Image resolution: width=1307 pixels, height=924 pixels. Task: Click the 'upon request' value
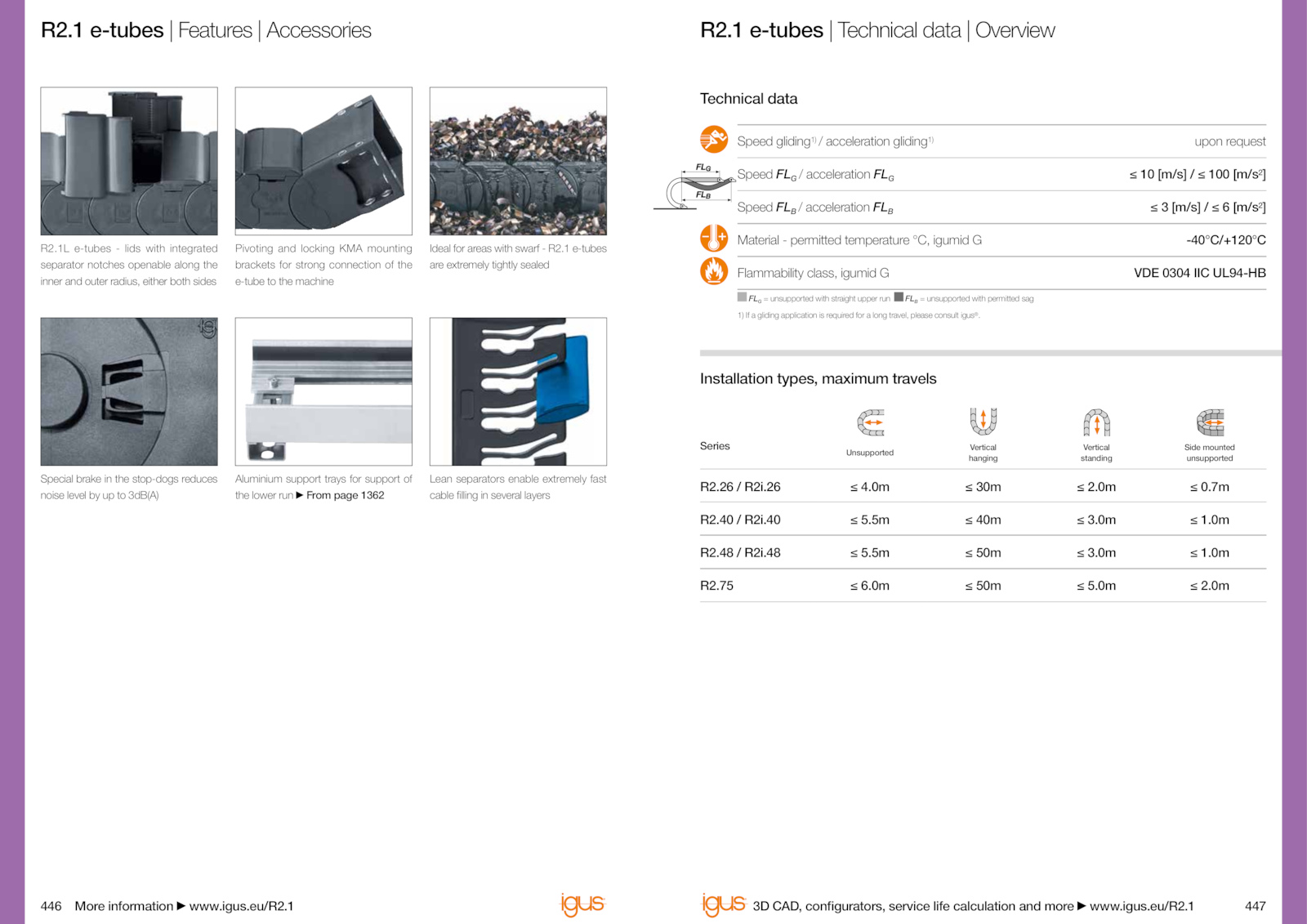click(1230, 141)
